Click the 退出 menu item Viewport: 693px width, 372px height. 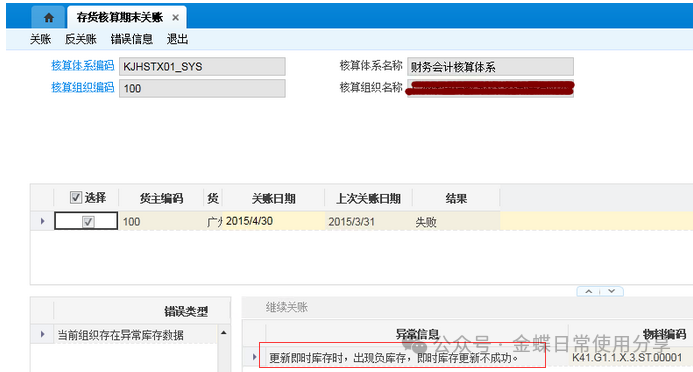click(177, 39)
